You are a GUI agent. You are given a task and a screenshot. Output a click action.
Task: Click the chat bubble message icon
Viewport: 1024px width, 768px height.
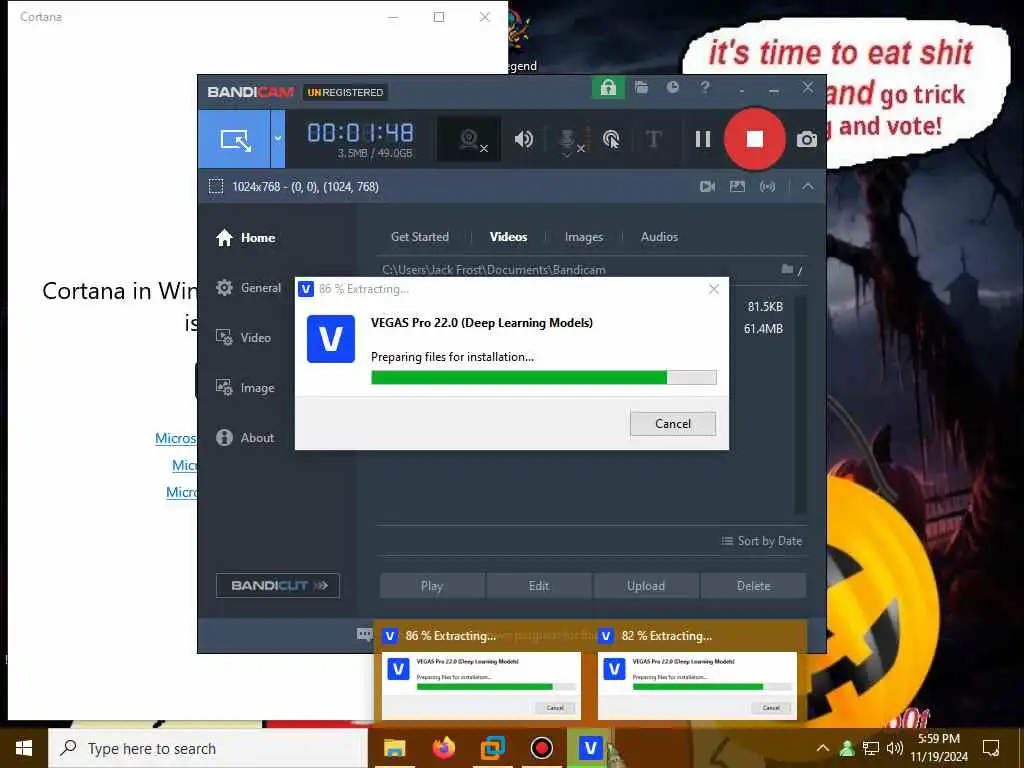[x=364, y=634]
